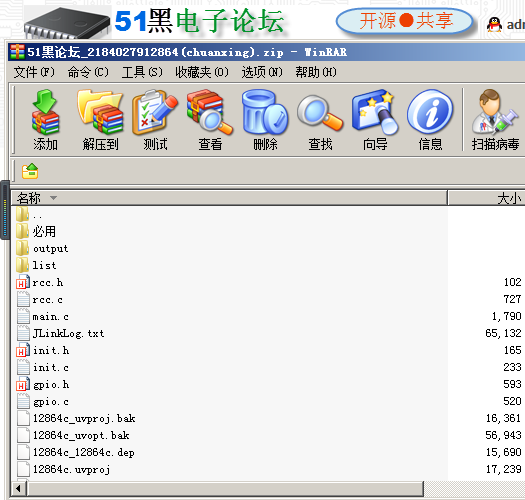Click the horizontal scrollbar thumb
Screen dimensions: 525x500
point(225,488)
